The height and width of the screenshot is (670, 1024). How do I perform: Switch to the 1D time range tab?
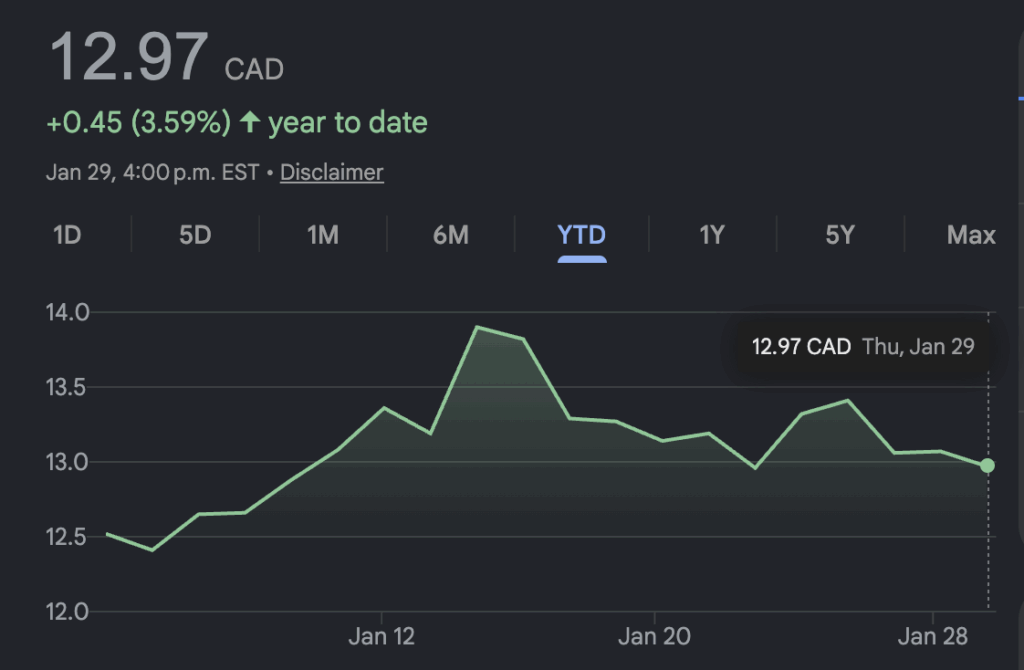[66, 235]
